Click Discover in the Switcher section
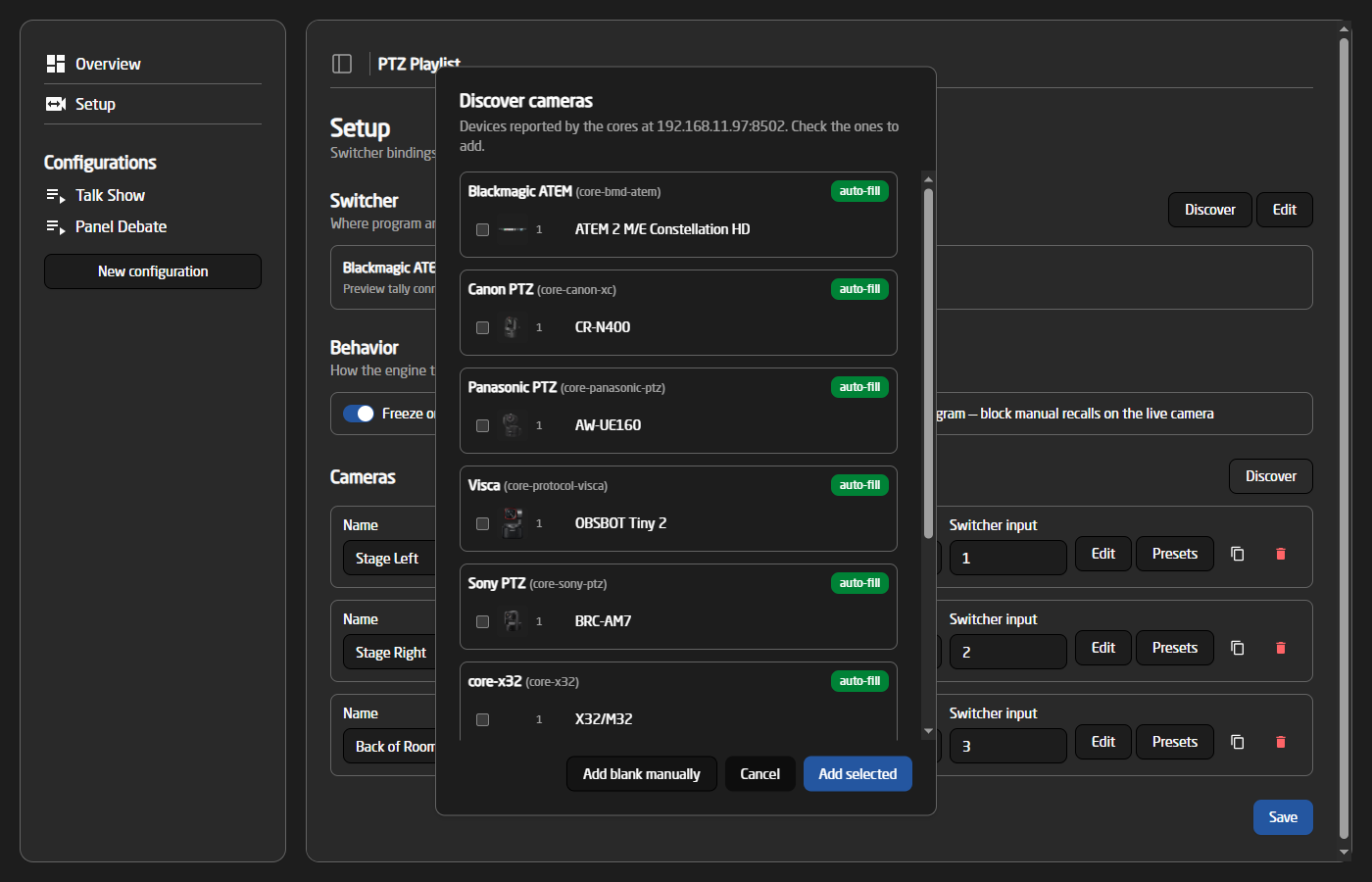Image resolution: width=1372 pixels, height=882 pixels. coord(1210,210)
